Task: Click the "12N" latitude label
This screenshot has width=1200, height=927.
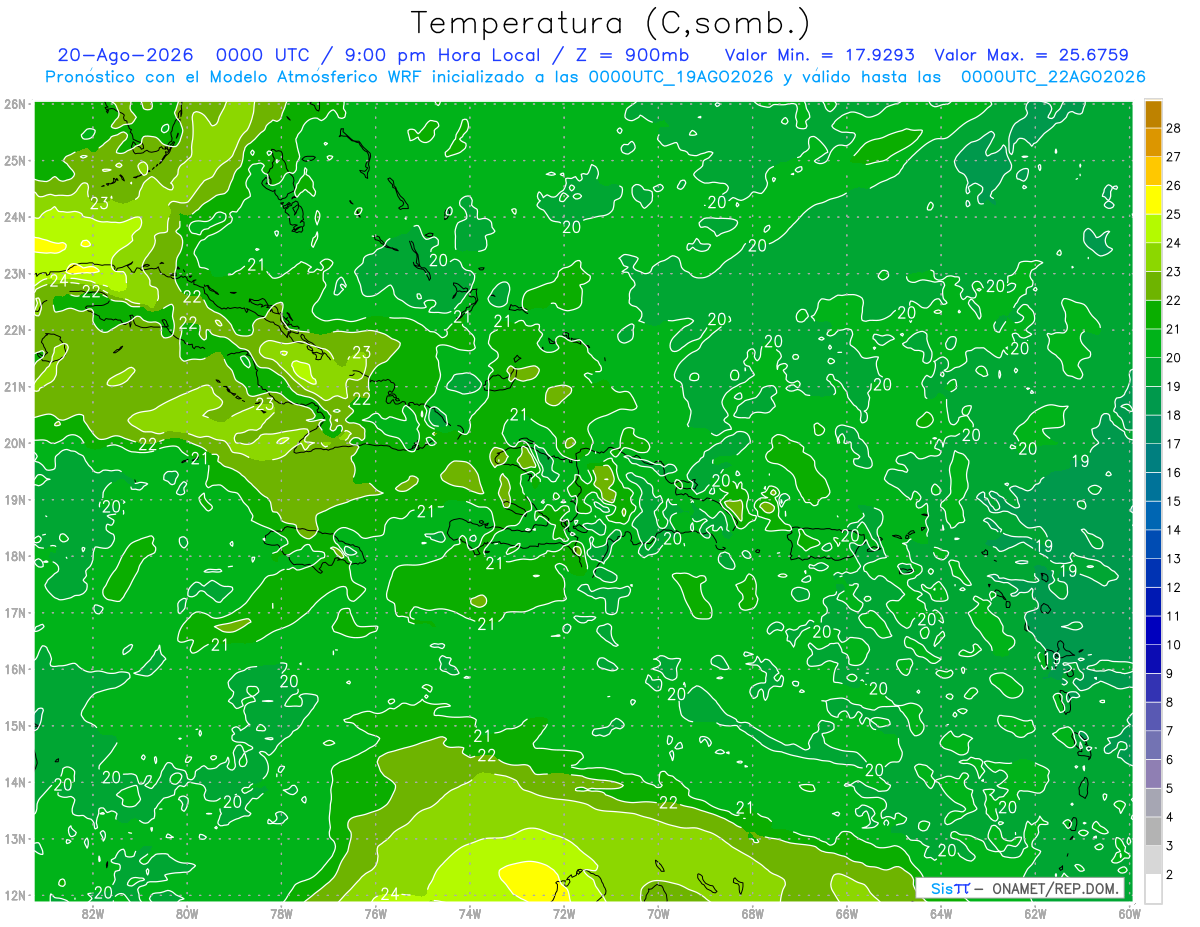Action: click(x=15, y=895)
